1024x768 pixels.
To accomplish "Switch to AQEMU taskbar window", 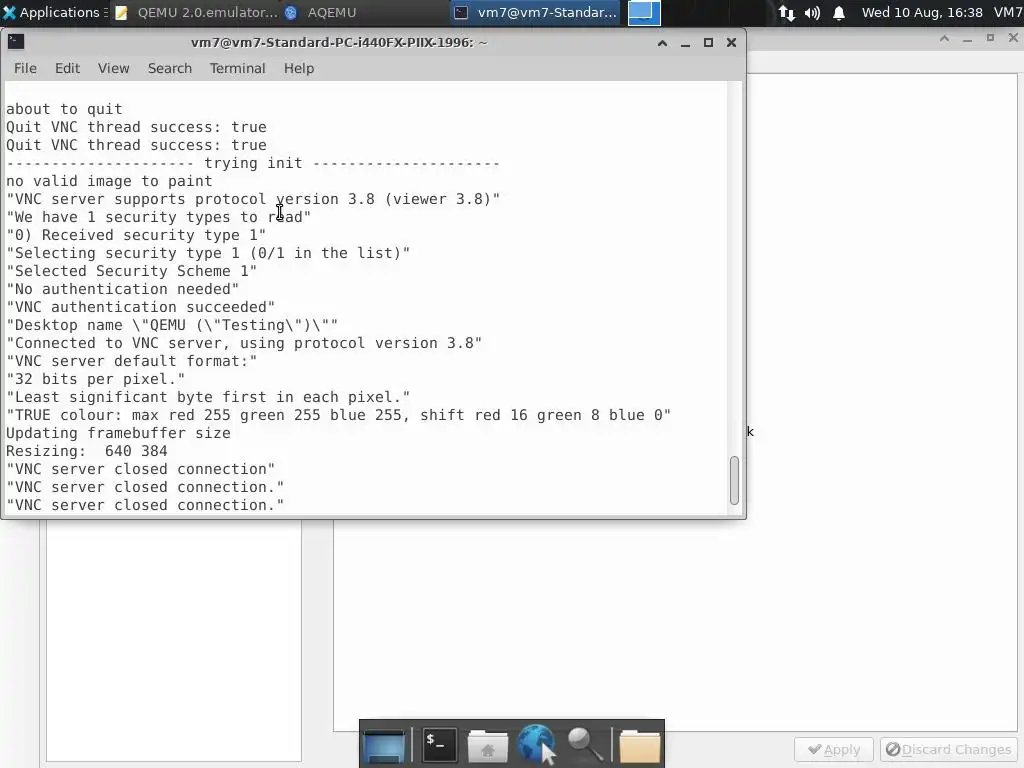I will point(321,12).
